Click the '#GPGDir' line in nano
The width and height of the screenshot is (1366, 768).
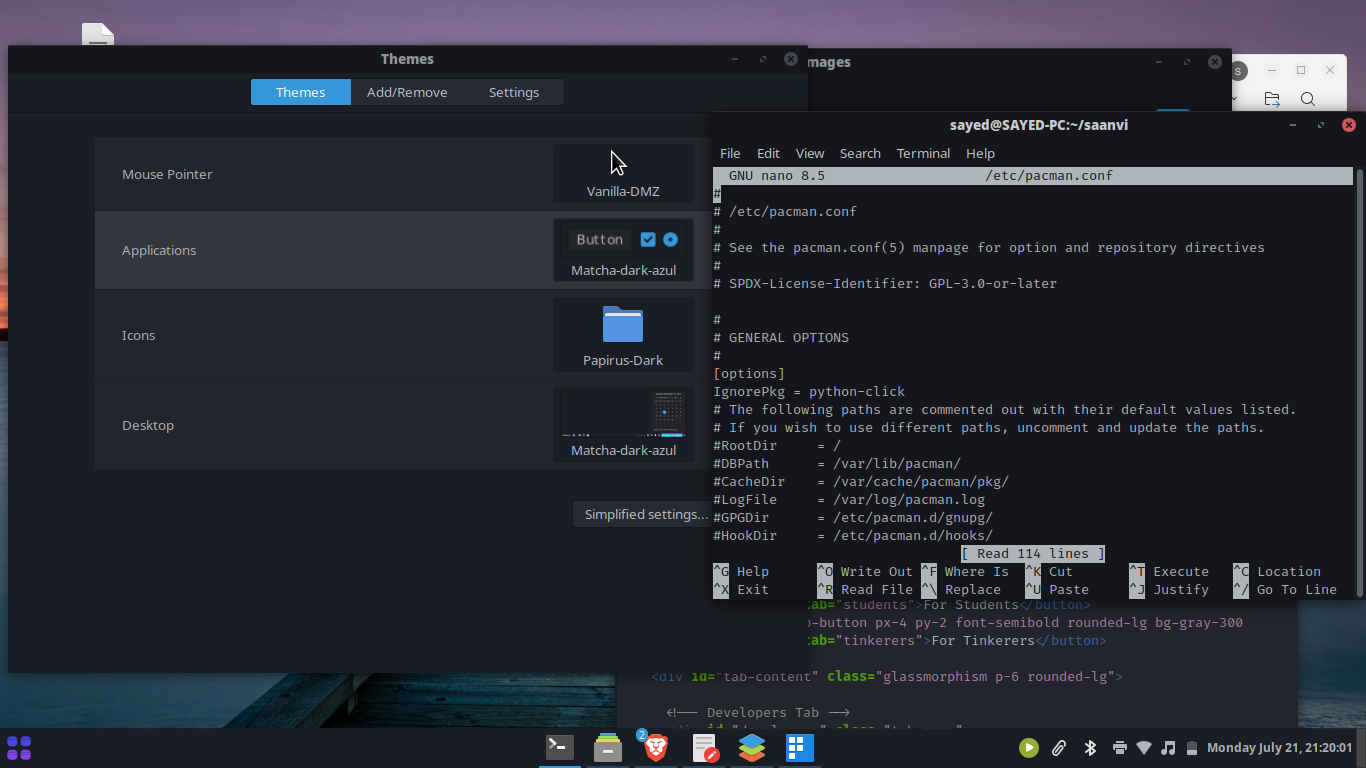(853, 517)
